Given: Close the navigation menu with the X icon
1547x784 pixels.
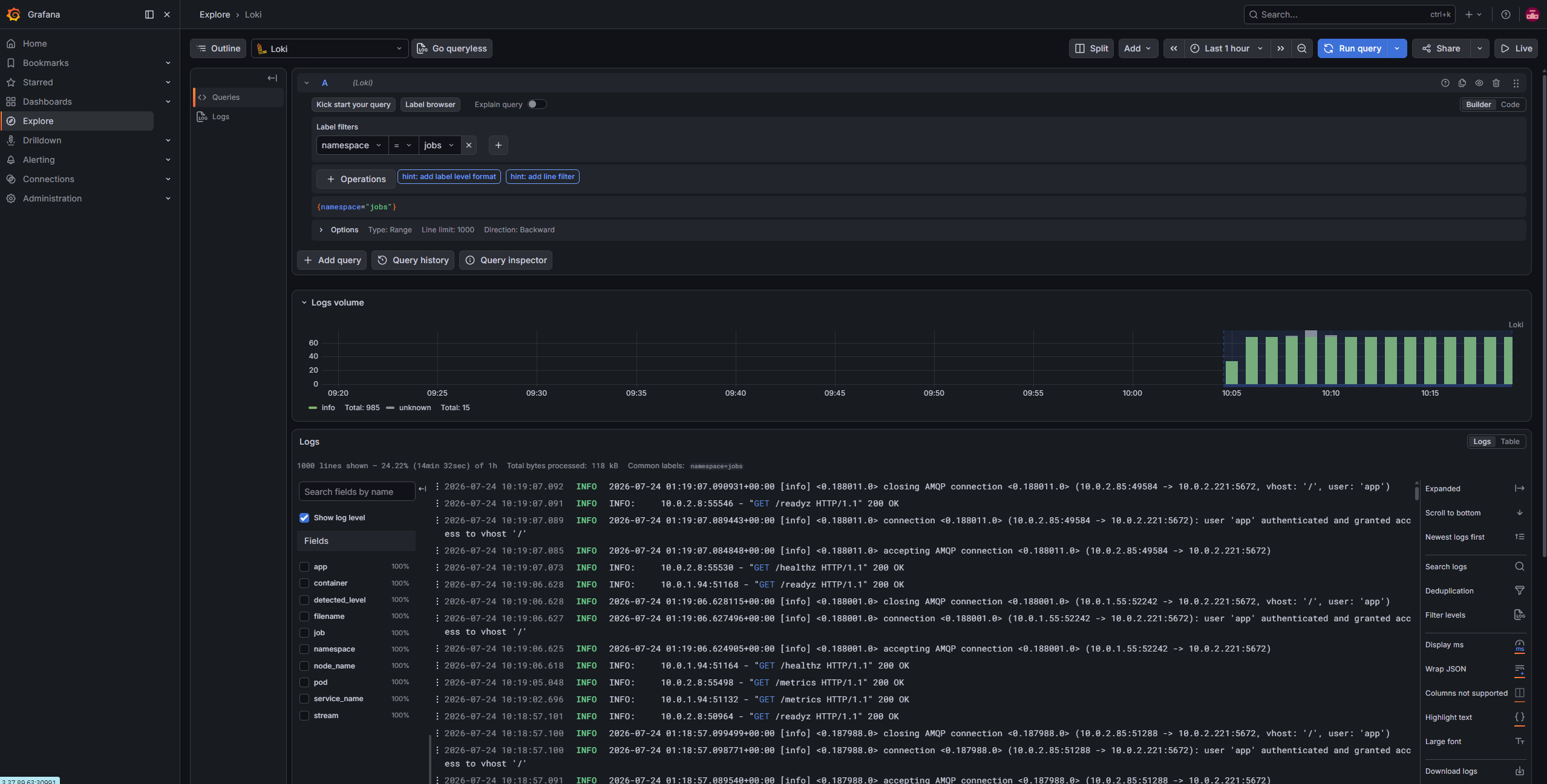Looking at the screenshot, I should click(x=167, y=15).
